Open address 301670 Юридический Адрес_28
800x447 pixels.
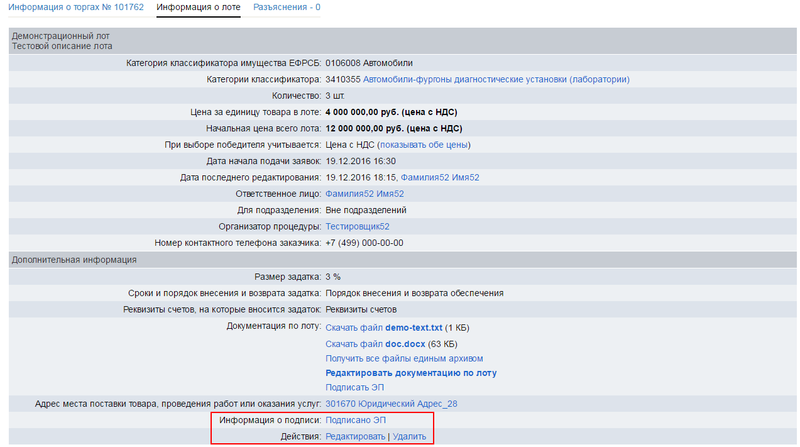[391, 404]
